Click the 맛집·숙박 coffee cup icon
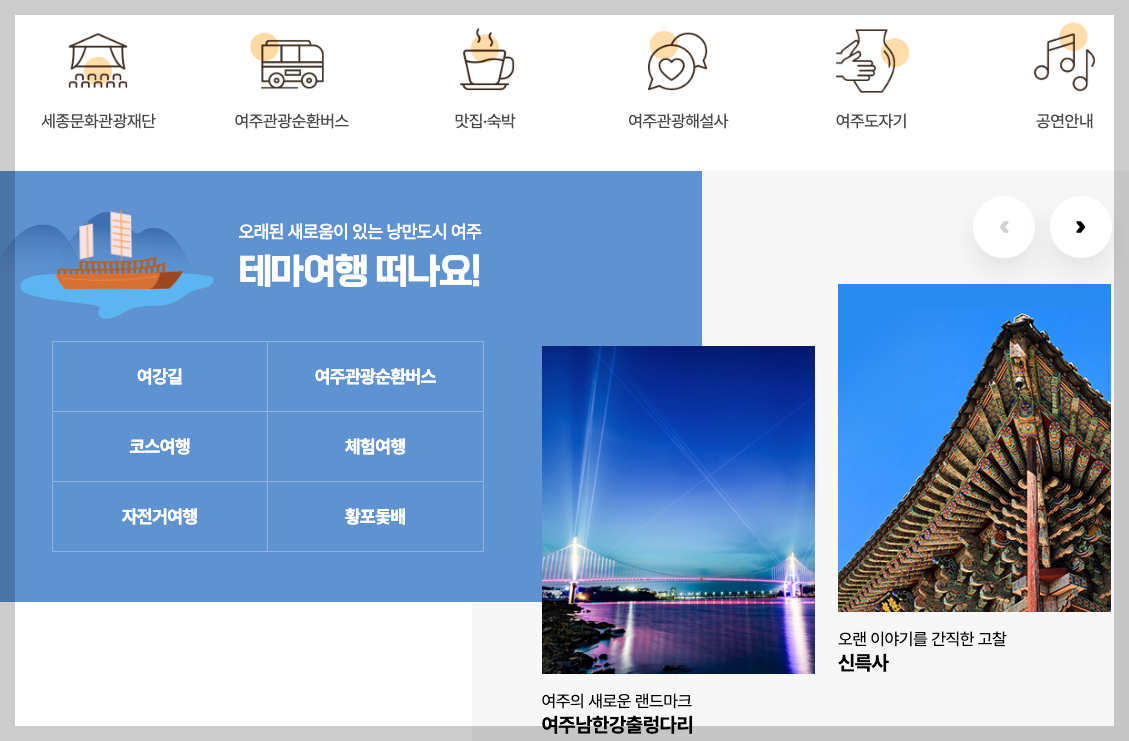The height and width of the screenshot is (741, 1129). (486, 62)
